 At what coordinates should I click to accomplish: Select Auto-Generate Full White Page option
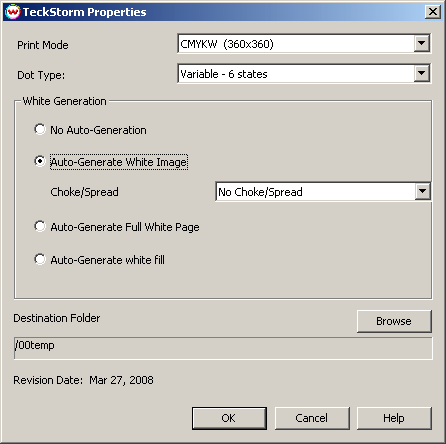[40, 226]
